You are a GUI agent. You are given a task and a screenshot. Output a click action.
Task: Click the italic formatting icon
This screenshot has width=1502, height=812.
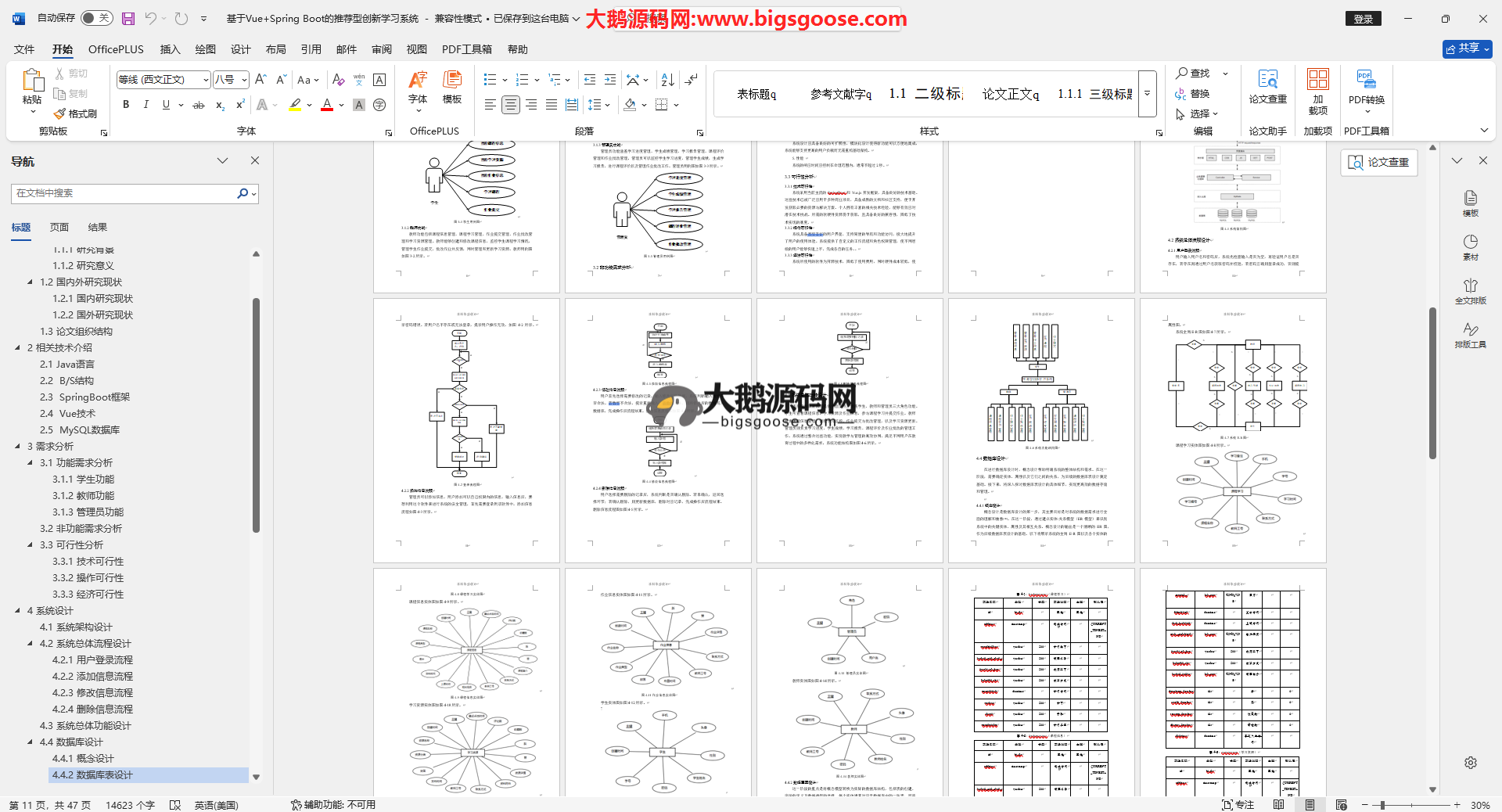point(146,105)
